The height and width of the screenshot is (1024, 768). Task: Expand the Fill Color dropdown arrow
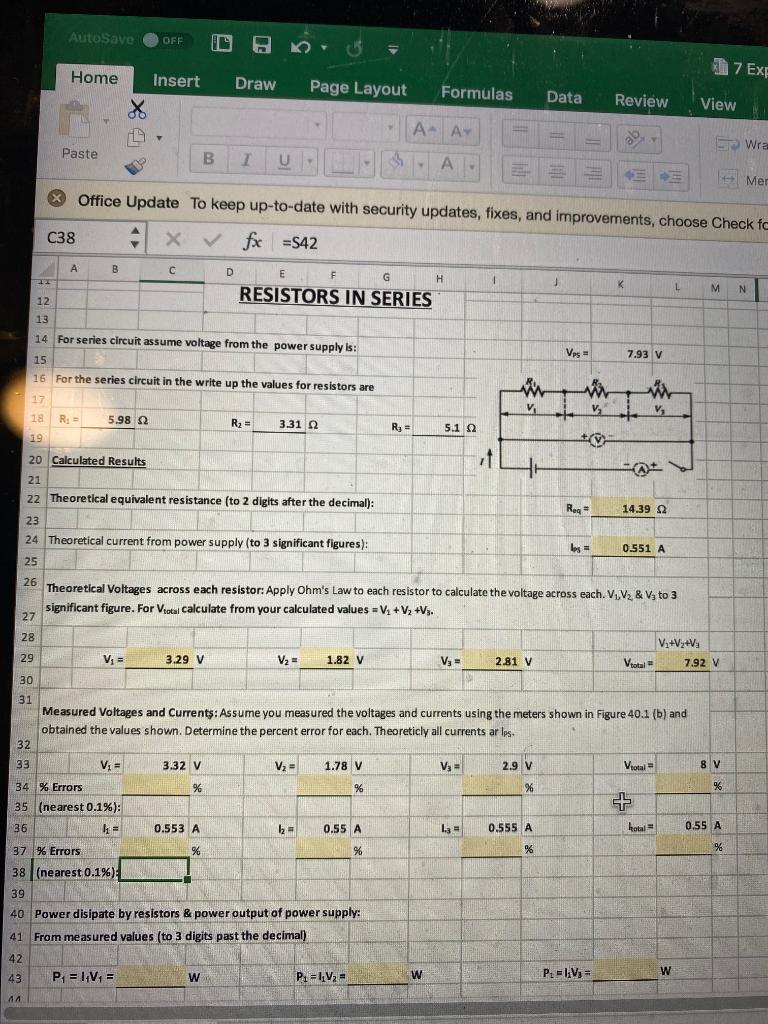tap(422, 165)
